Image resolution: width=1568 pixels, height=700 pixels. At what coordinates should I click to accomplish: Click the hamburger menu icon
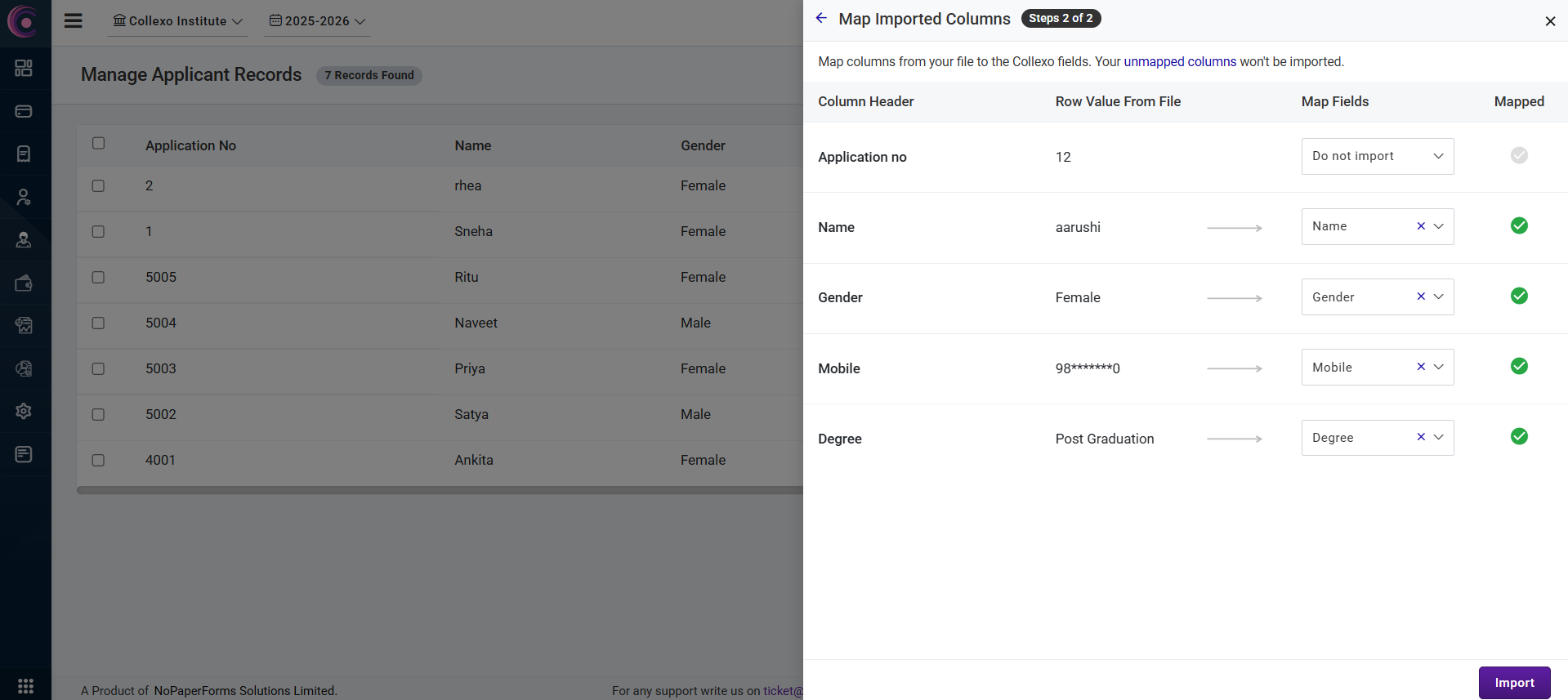74,21
